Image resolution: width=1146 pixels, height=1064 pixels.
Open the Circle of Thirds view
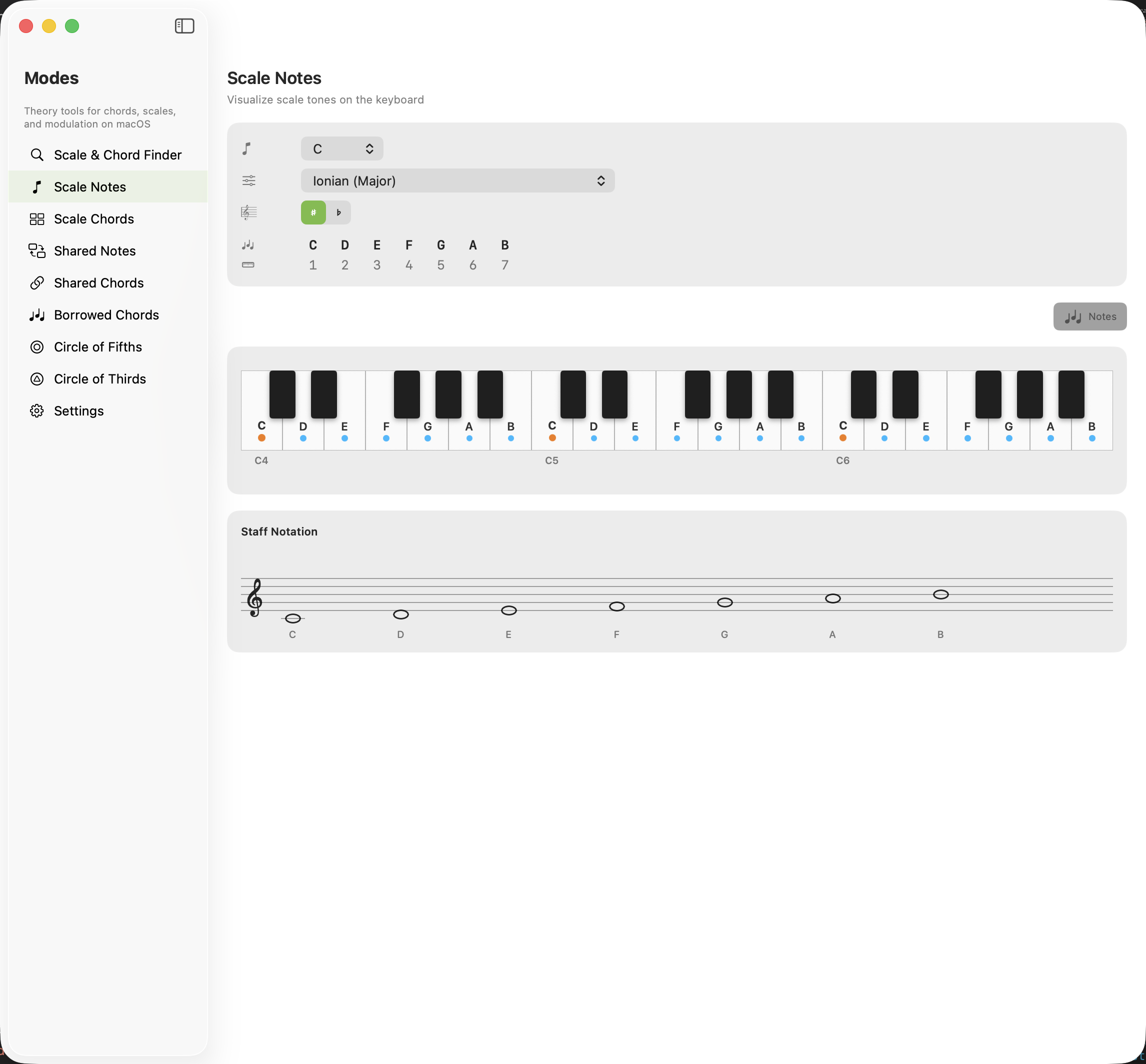coord(99,379)
